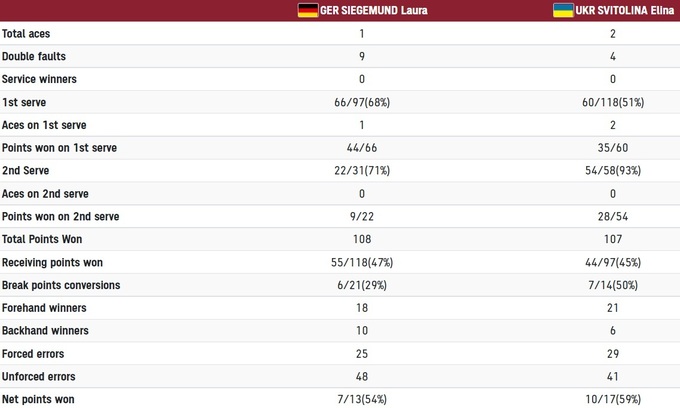Select Siegemund's backhand winners value 10

[362, 331]
